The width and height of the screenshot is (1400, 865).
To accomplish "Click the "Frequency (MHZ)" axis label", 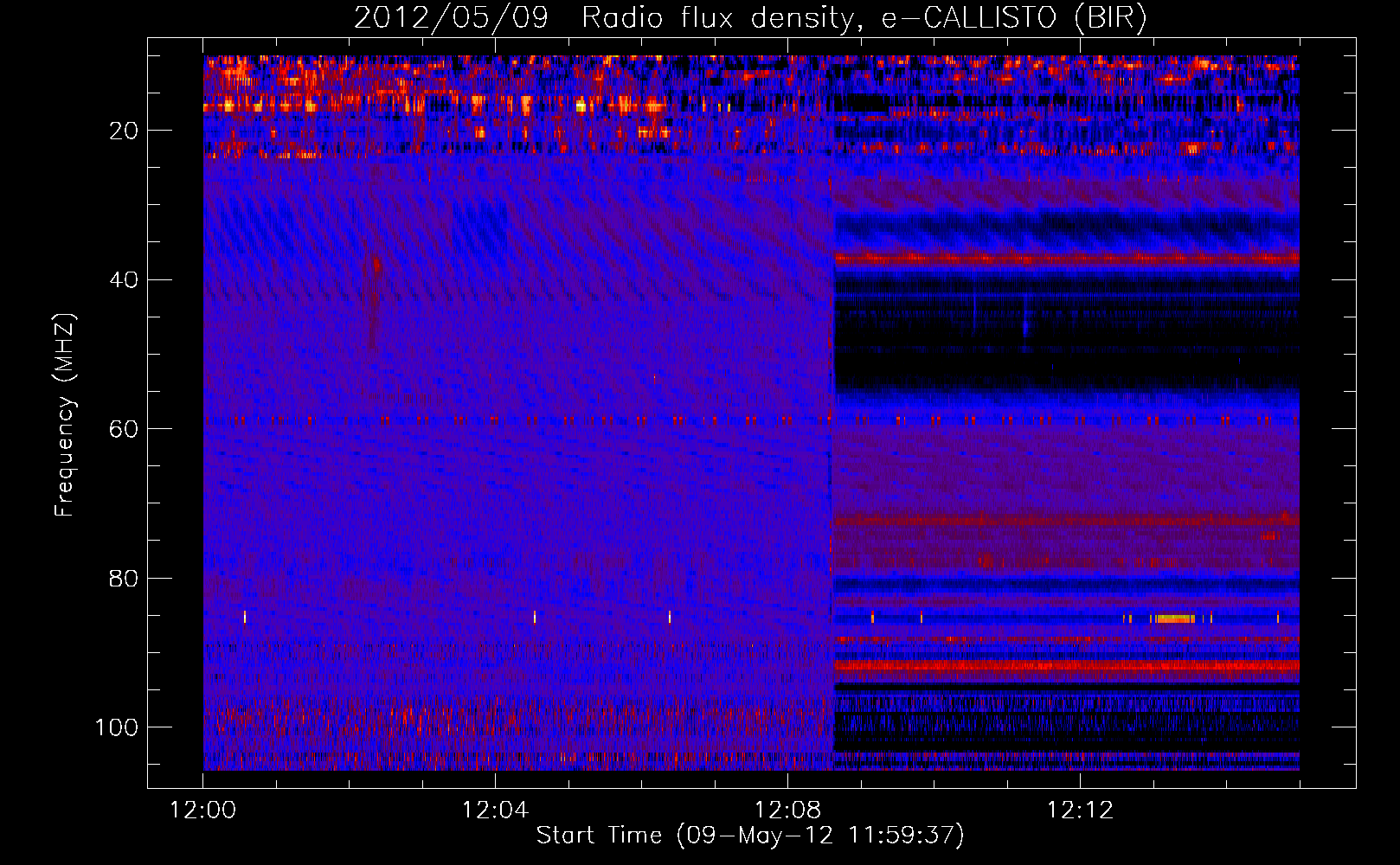I will click(x=65, y=415).
